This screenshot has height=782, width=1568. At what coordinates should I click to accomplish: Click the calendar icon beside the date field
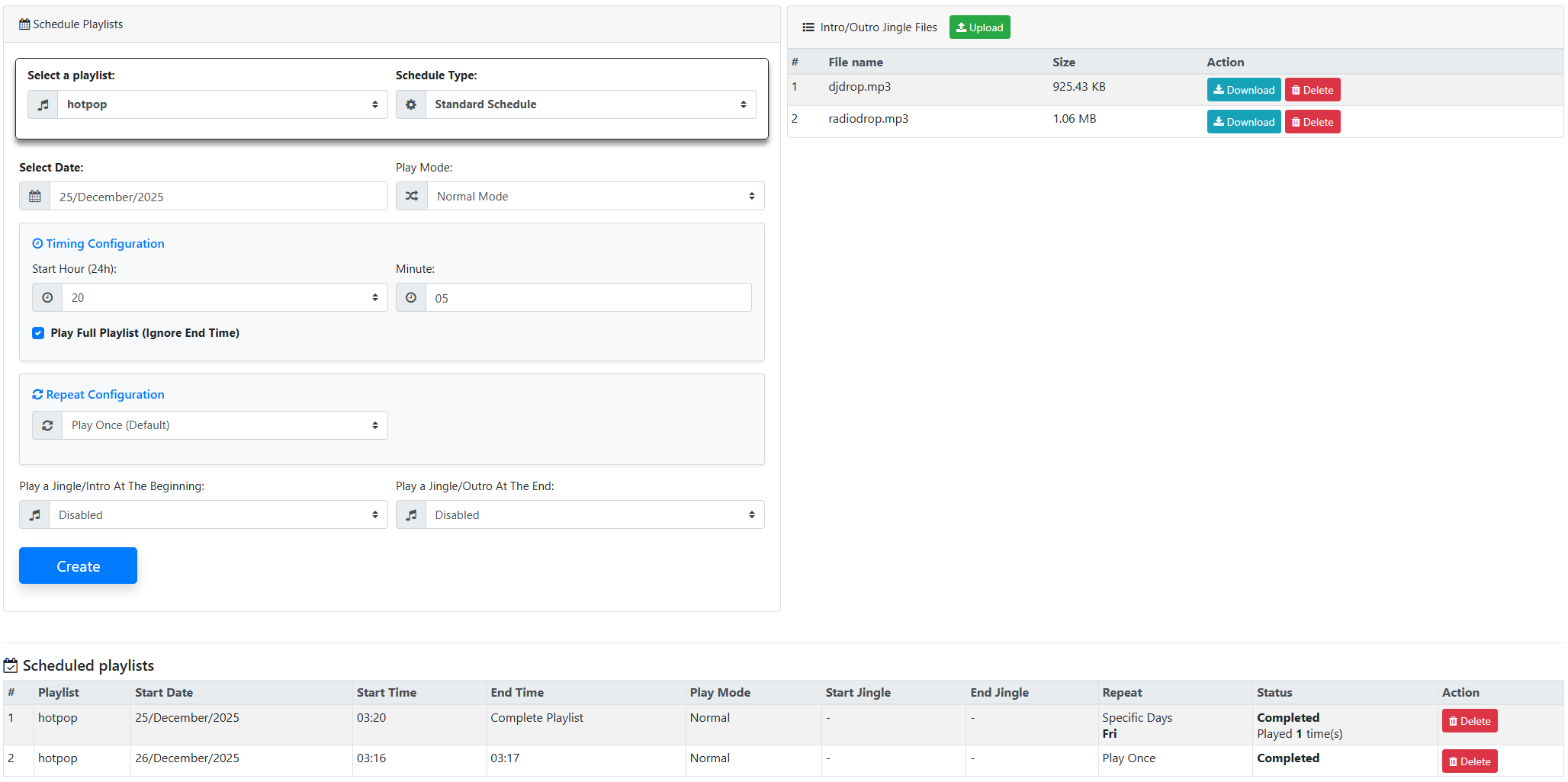tap(35, 197)
